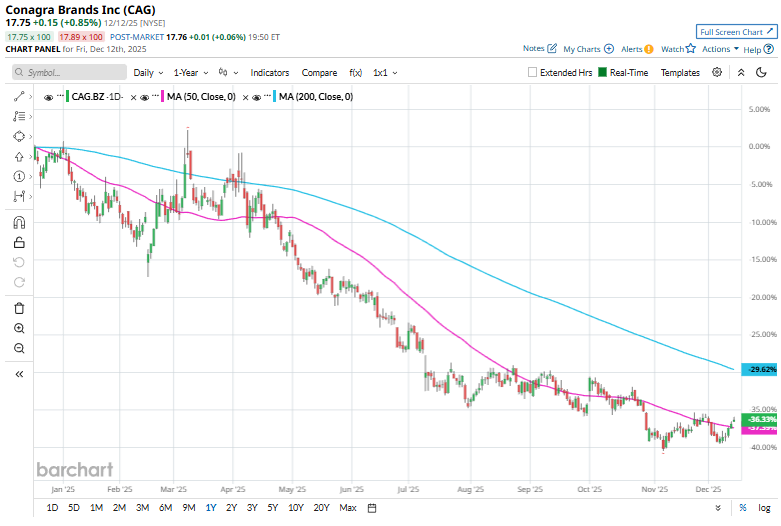Image resolution: width=781 pixels, height=526 pixels.
Task: Click the Full Screen Chart button
Action: pos(736,32)
